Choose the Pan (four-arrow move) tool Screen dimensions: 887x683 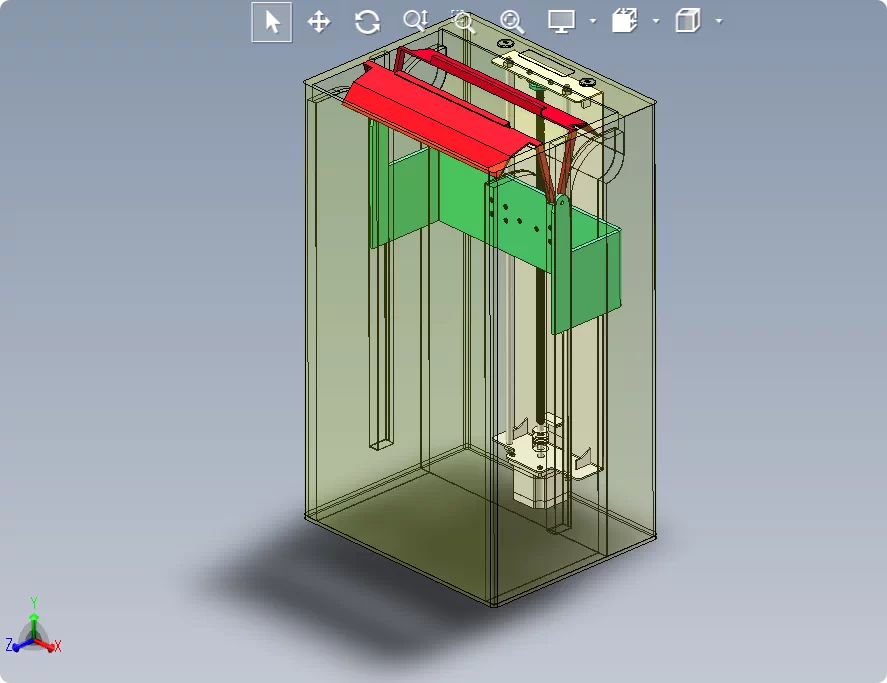pyautogui.click(x=319, y=22)
